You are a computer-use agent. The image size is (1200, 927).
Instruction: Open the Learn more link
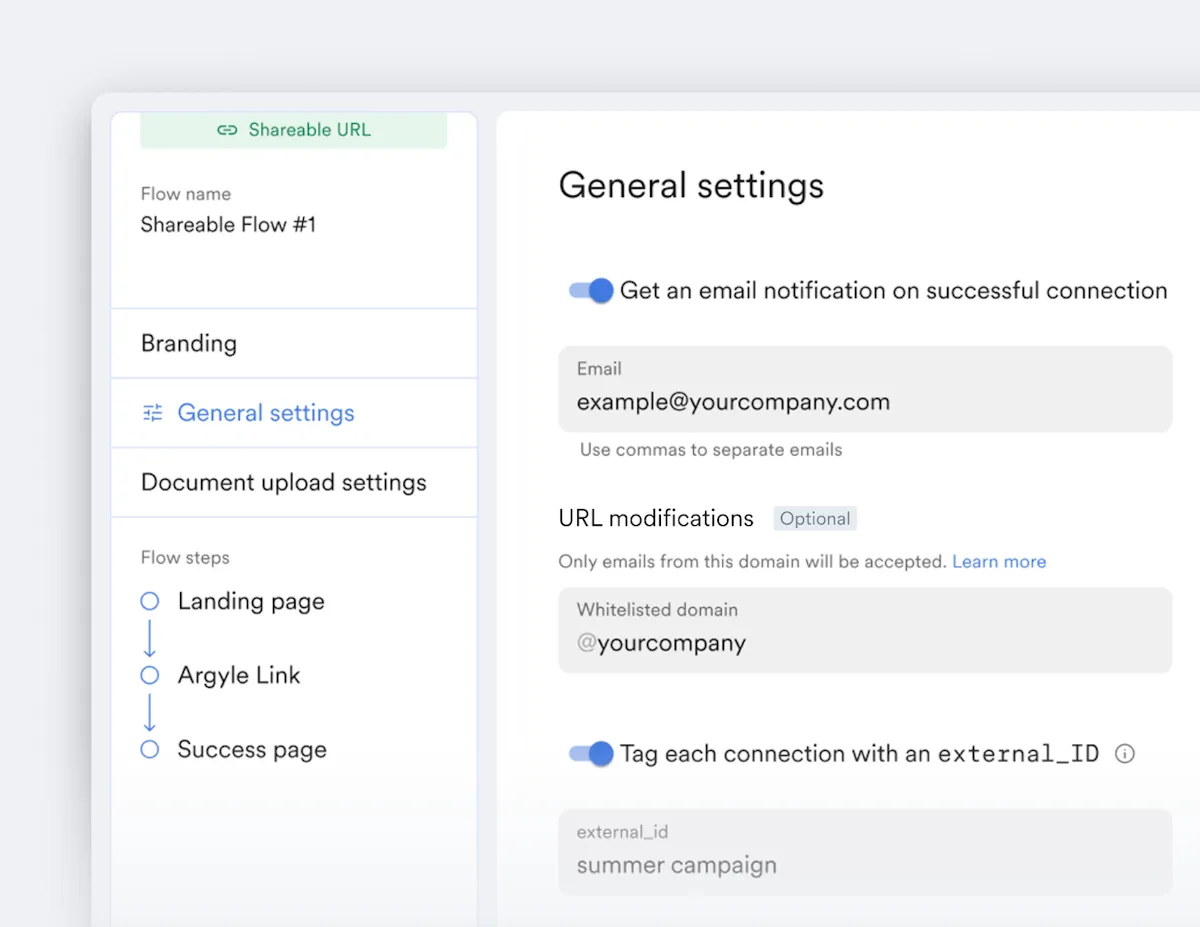pos(999,561)
